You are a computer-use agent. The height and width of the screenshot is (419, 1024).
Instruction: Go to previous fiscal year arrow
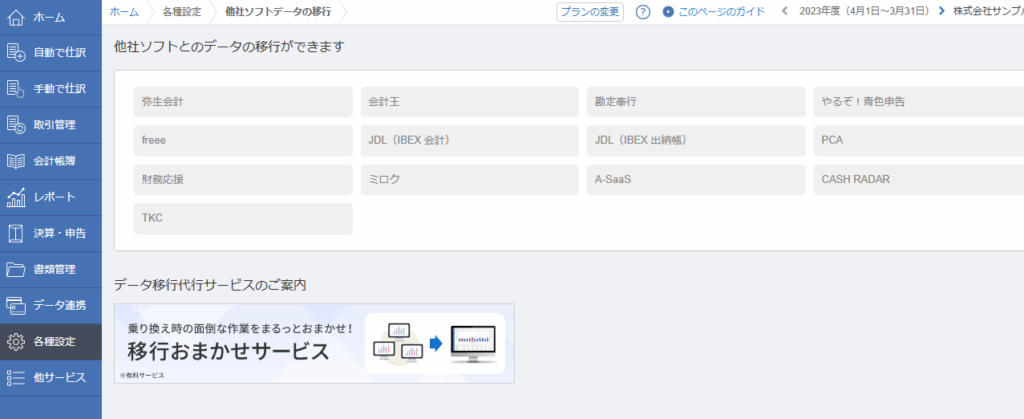pyautogui.click(x=783, y=12)
